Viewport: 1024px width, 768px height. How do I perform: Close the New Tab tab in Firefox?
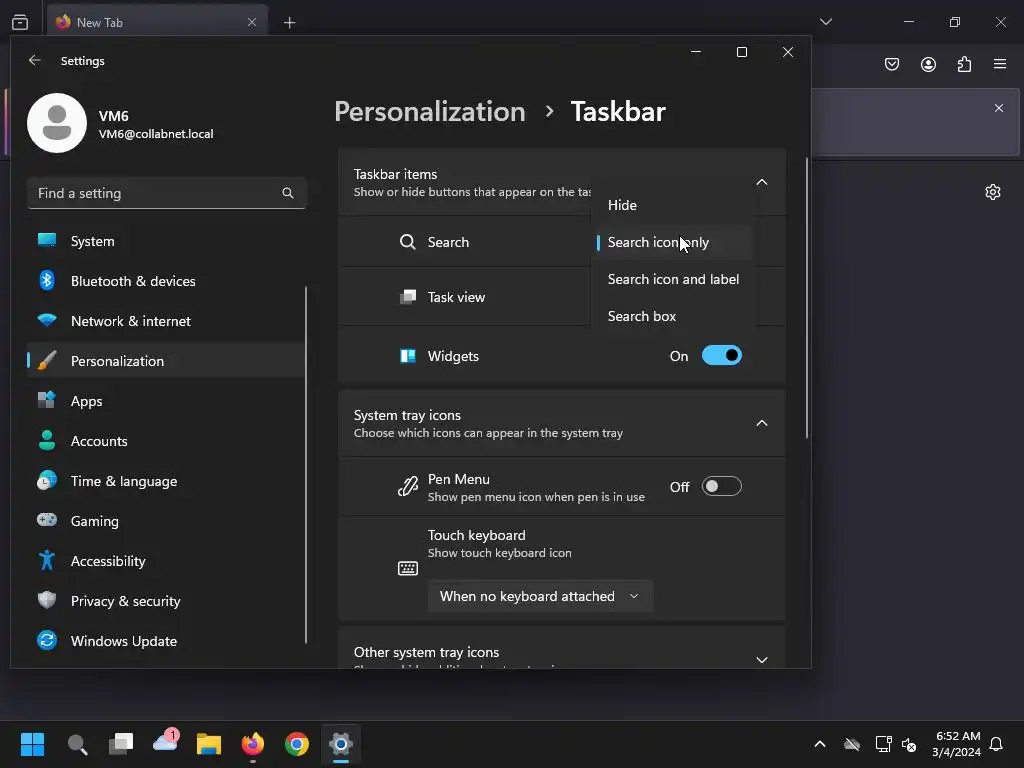pos(252,22)
